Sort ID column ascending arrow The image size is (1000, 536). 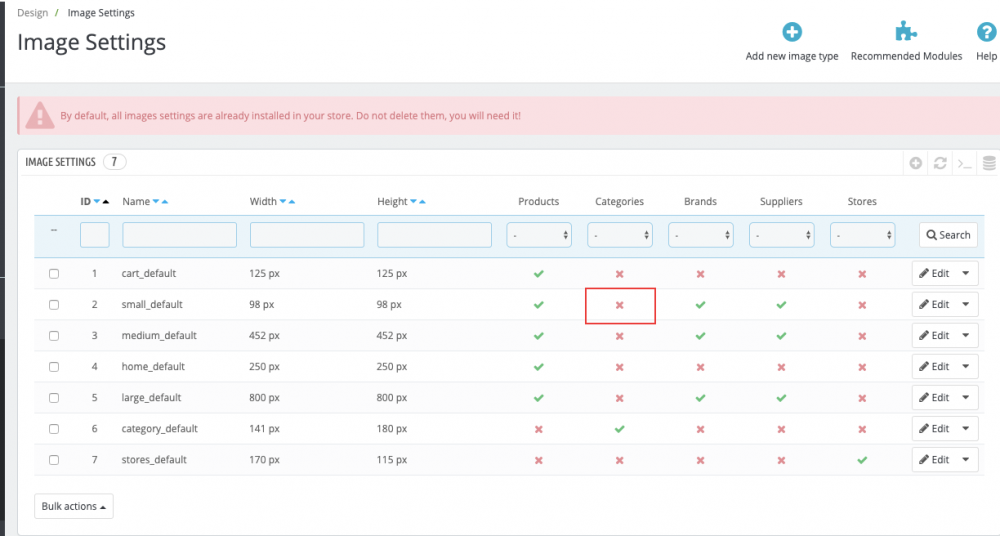pyautogui.click(x=106, y=202)
